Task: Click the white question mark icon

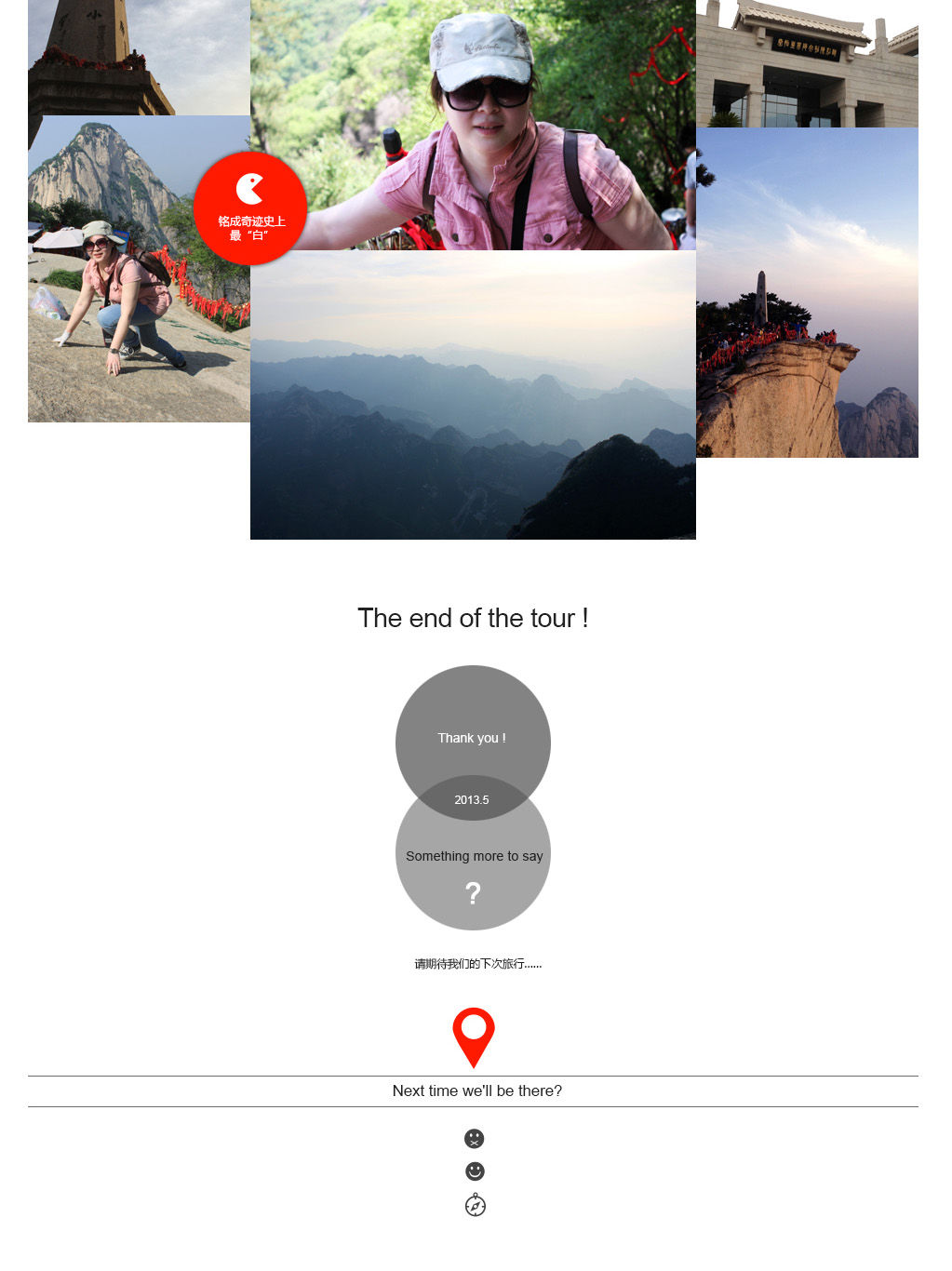Action: tap(473, 893)
